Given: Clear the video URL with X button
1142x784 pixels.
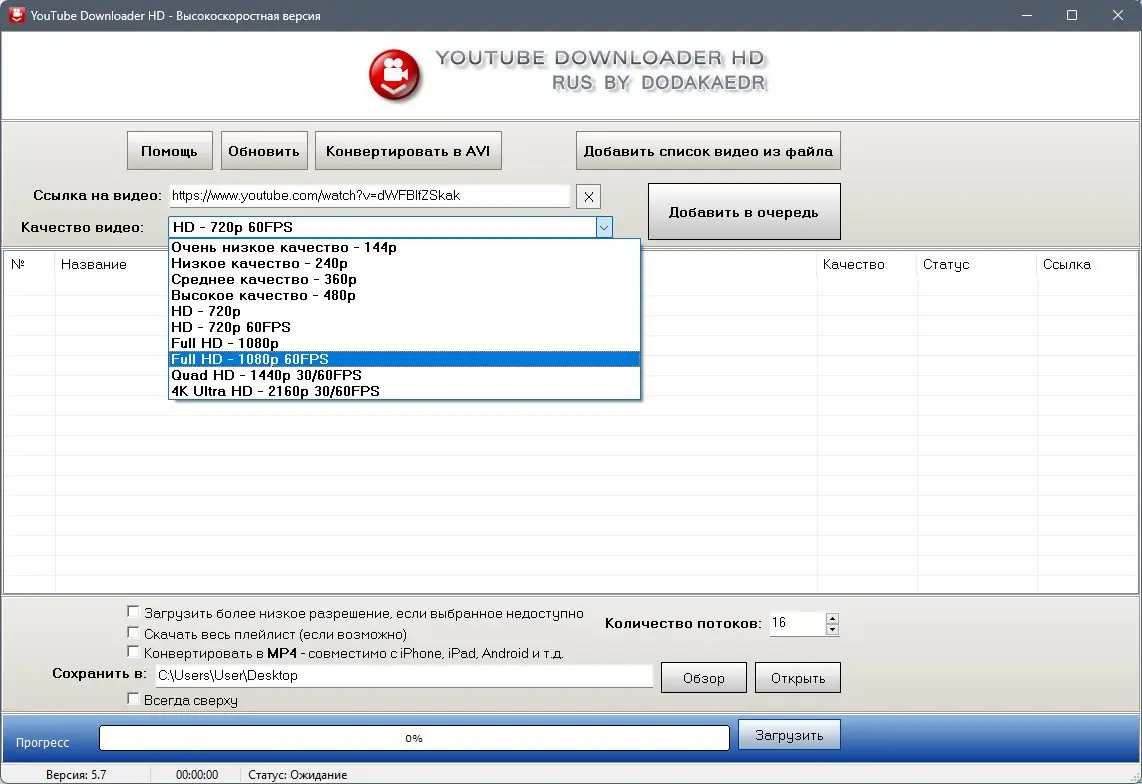Looking at the screenshot, I should click(588, 197).
